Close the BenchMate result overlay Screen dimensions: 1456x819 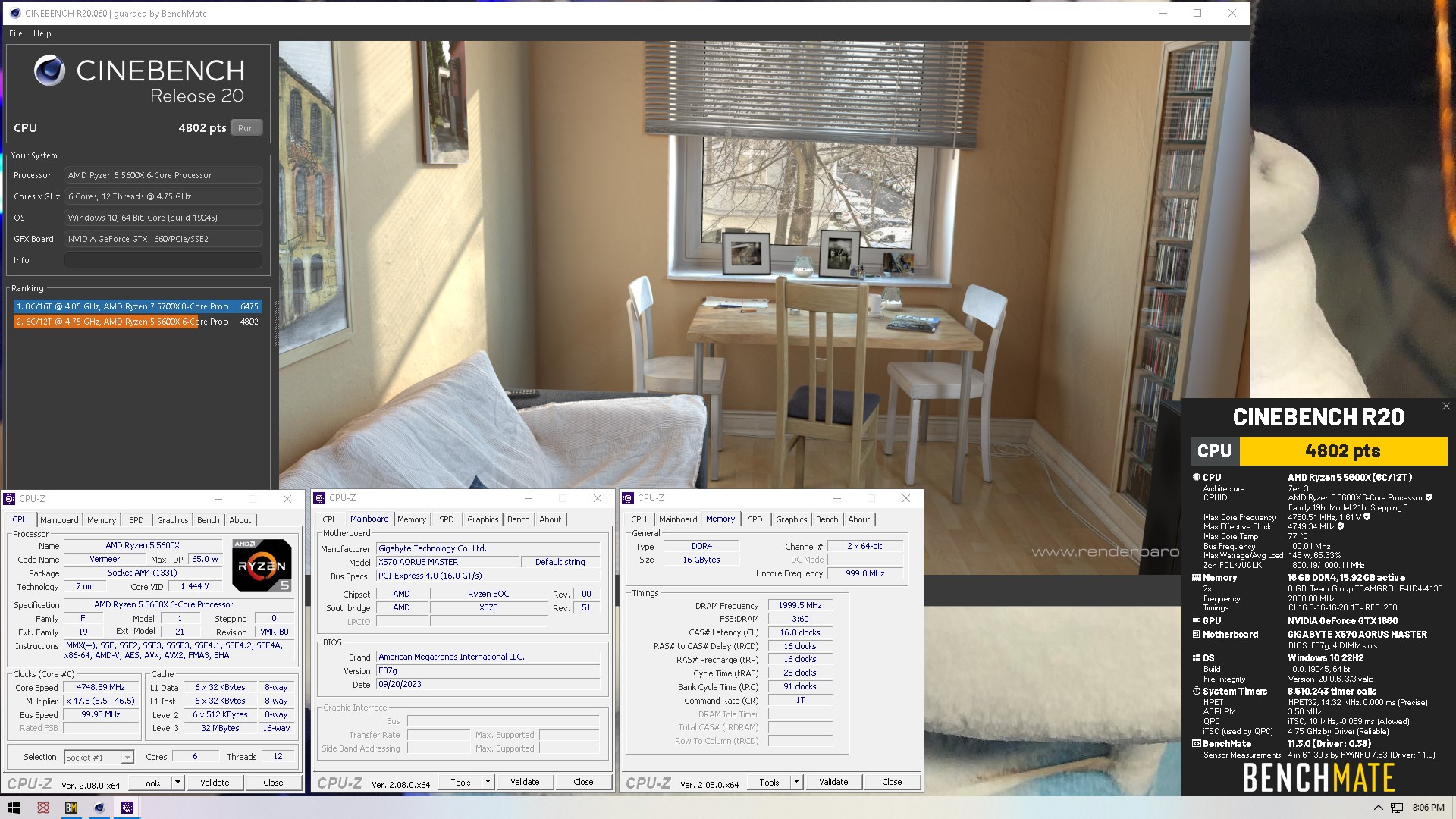click(1445, 406)
